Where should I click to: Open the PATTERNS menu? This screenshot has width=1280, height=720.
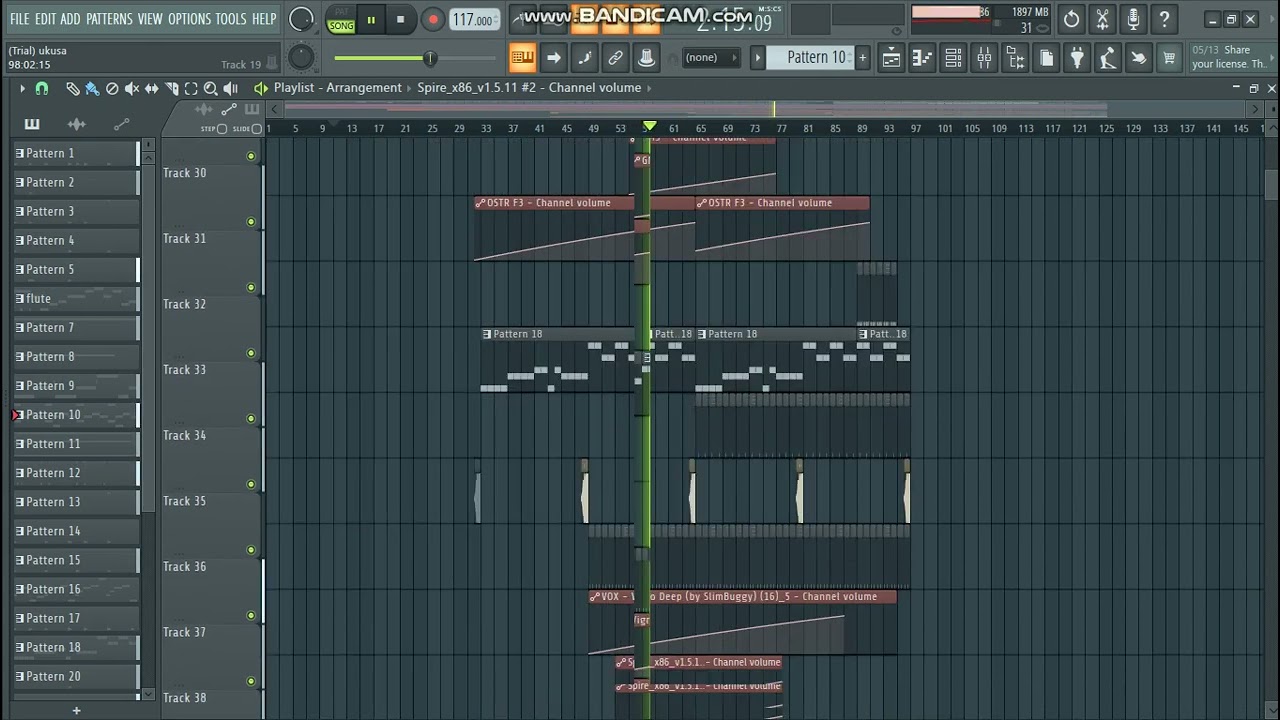tap(109, 19)
